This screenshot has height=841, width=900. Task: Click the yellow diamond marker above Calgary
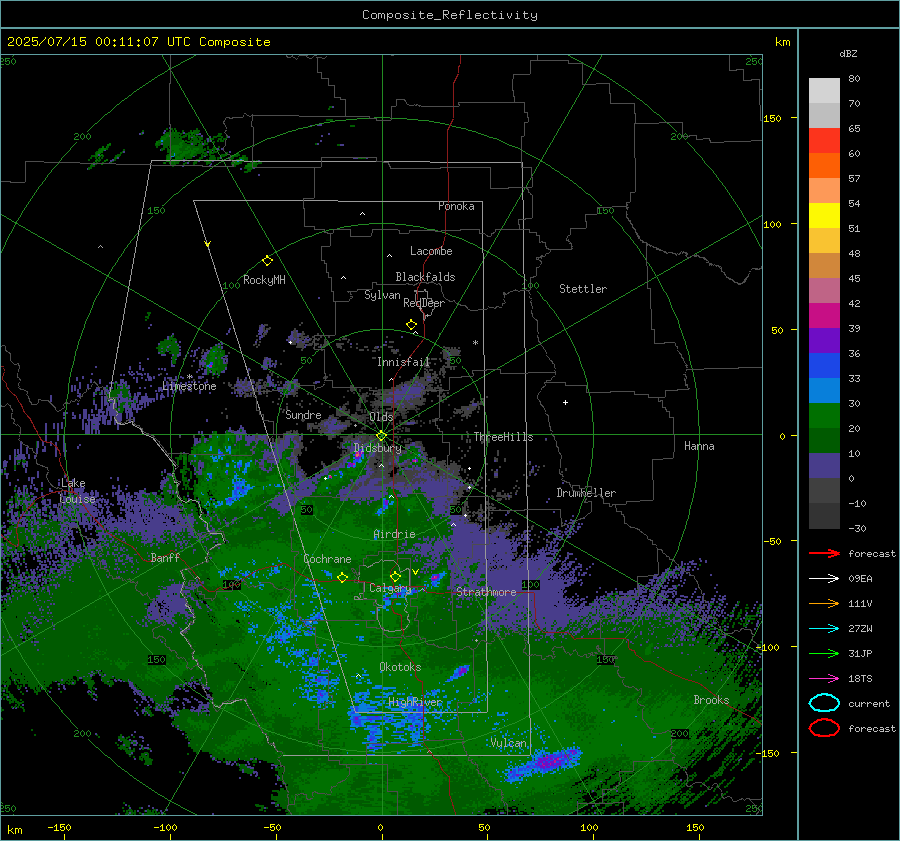(395, 576)
